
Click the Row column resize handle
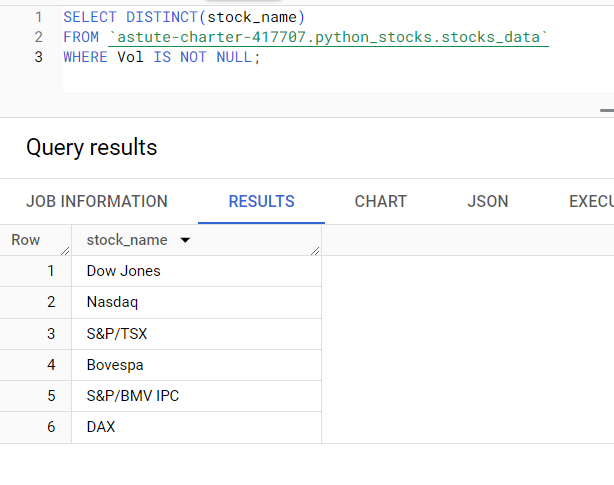coord(65,251)
